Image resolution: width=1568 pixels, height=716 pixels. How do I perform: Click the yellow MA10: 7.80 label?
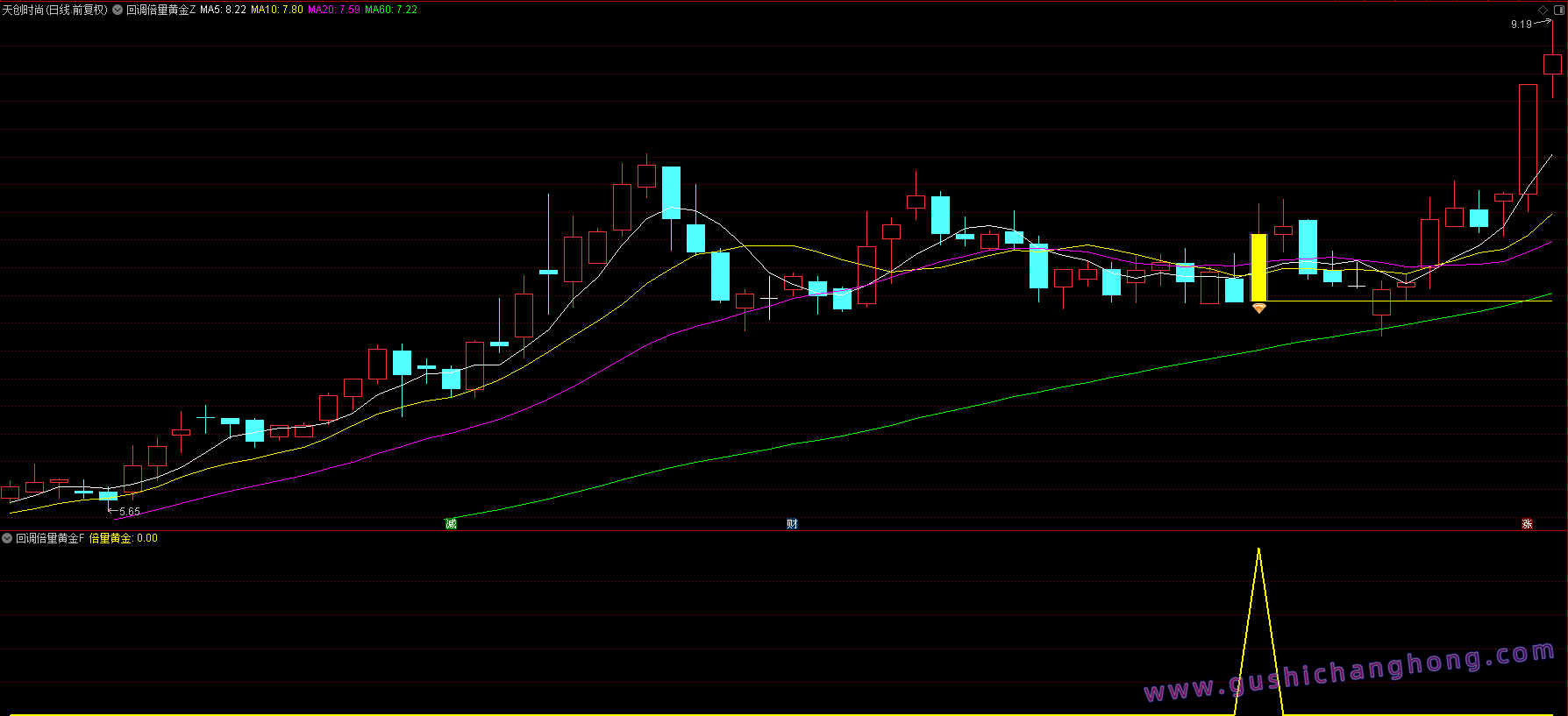277,10
